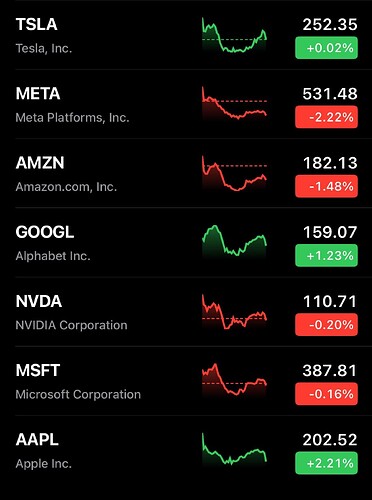This screenshot has width=372, height=500.
Task: Tap Amazon.com, Inc. company name
Action: 66,187
